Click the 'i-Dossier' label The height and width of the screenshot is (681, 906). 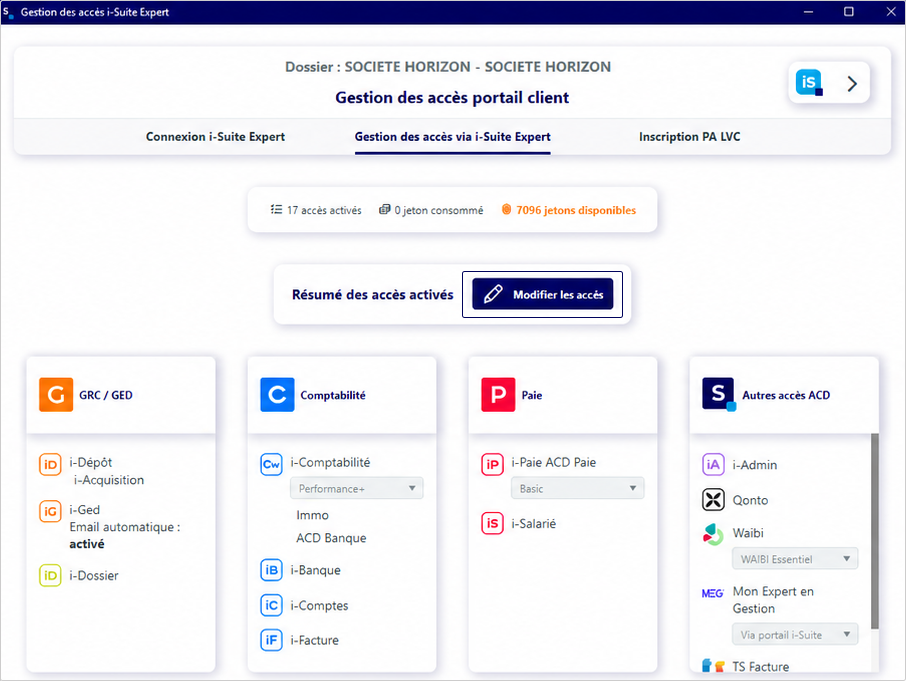tap(94, 576)
